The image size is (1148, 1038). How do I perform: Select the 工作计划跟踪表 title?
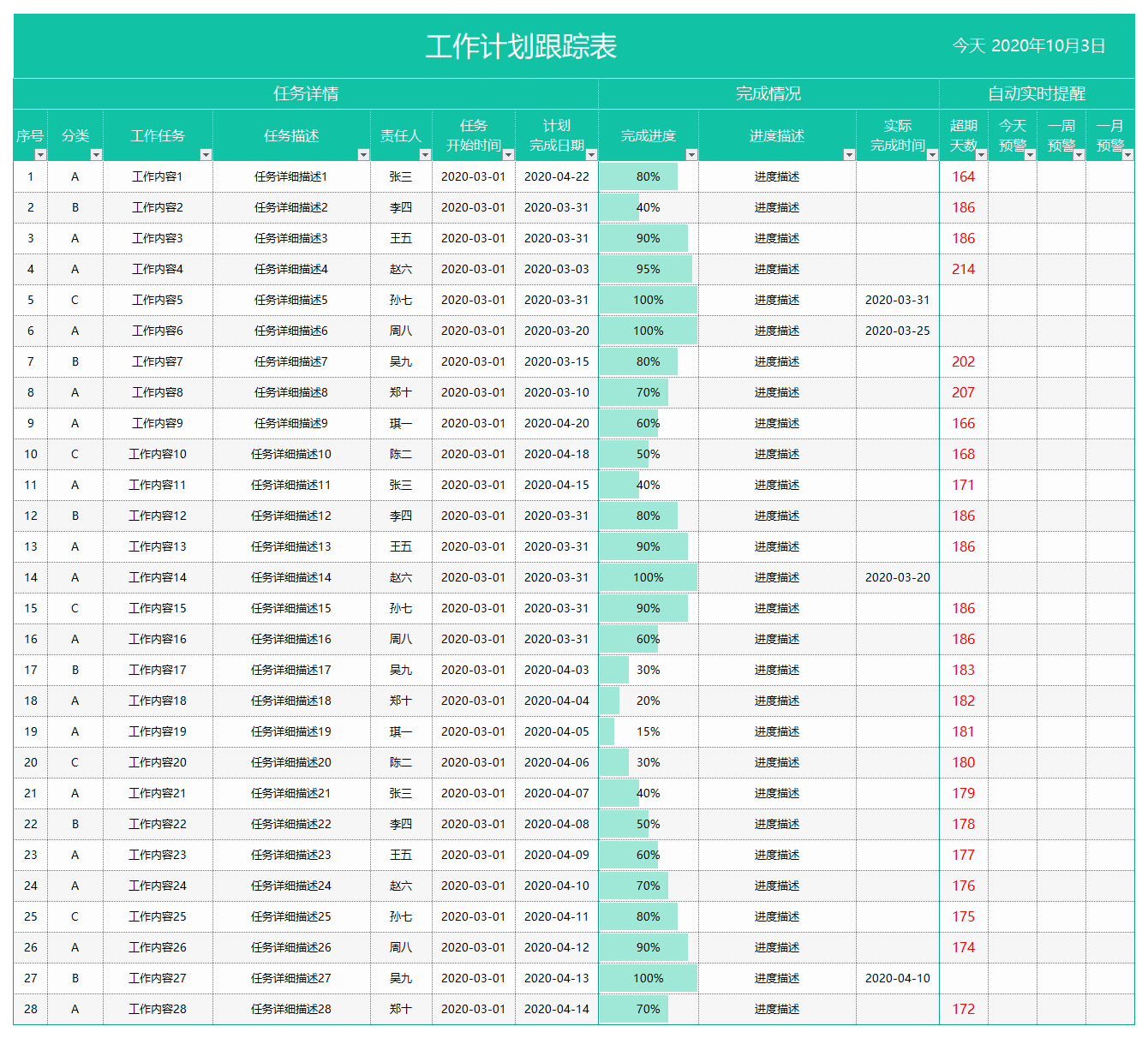coord(521,46)
